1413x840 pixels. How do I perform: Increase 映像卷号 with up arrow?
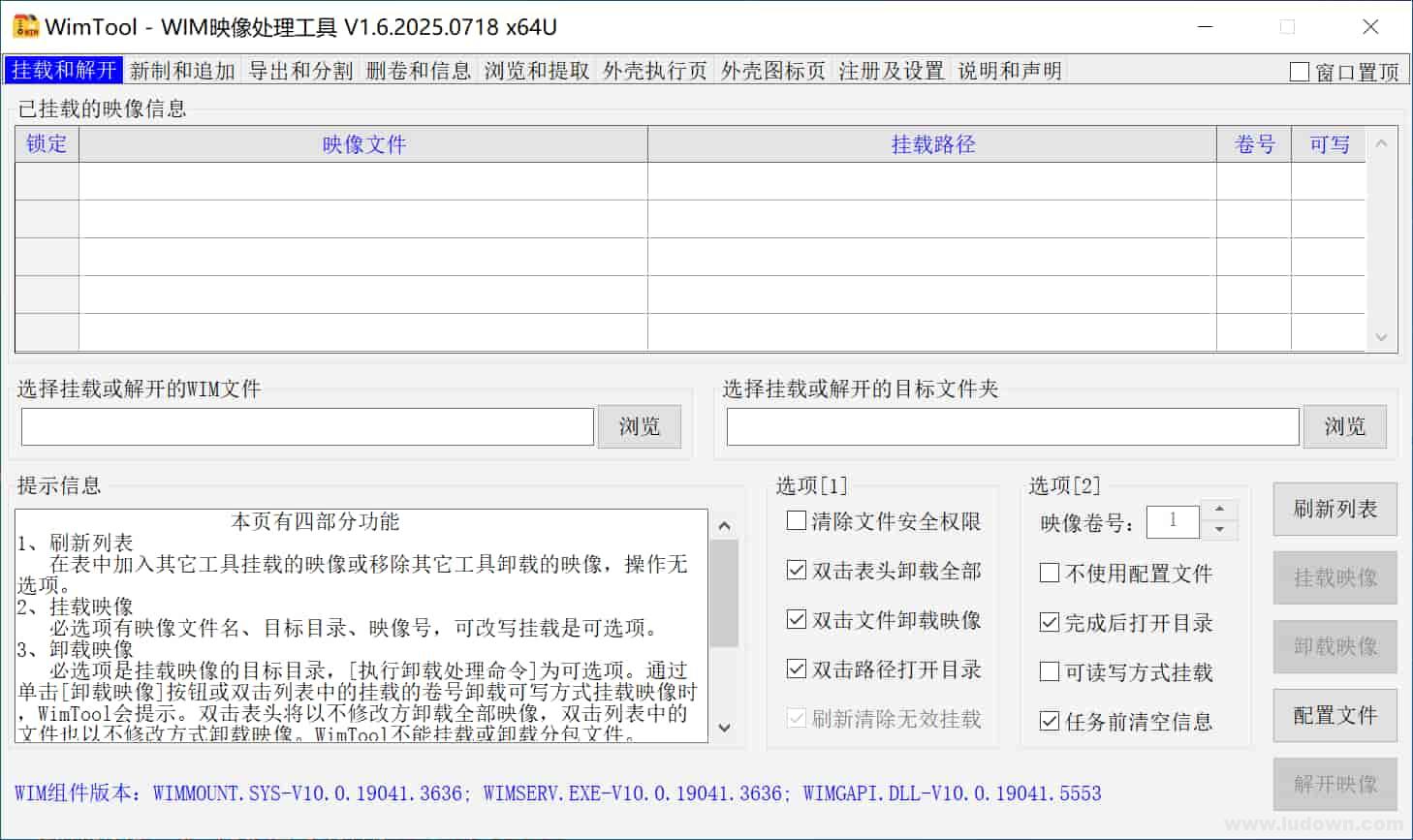click(1219, 511)
